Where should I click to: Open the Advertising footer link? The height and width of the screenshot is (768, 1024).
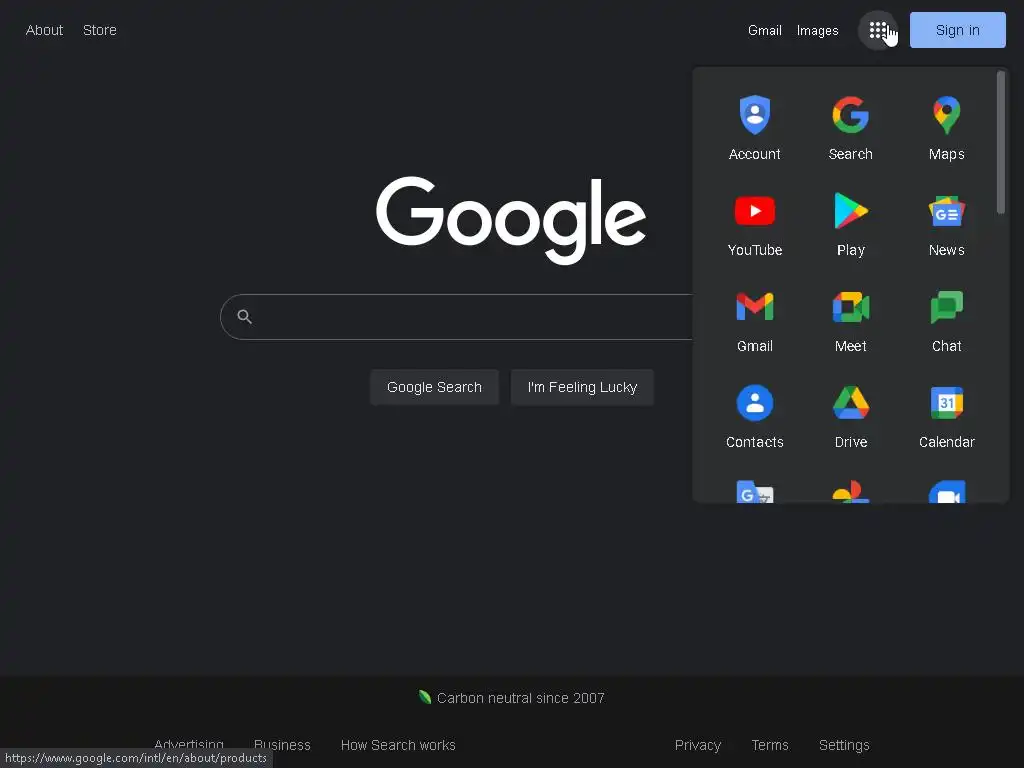tap(189, 744)
